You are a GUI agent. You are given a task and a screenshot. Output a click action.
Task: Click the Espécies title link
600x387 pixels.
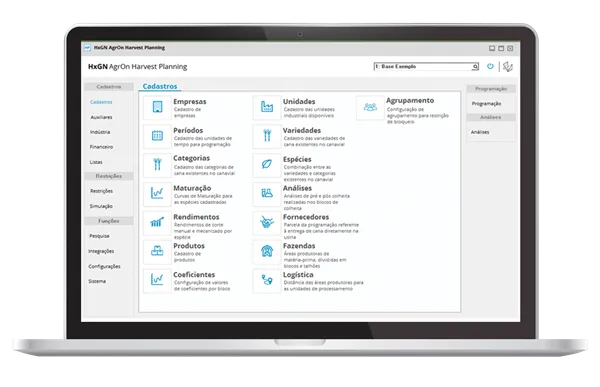297,159
